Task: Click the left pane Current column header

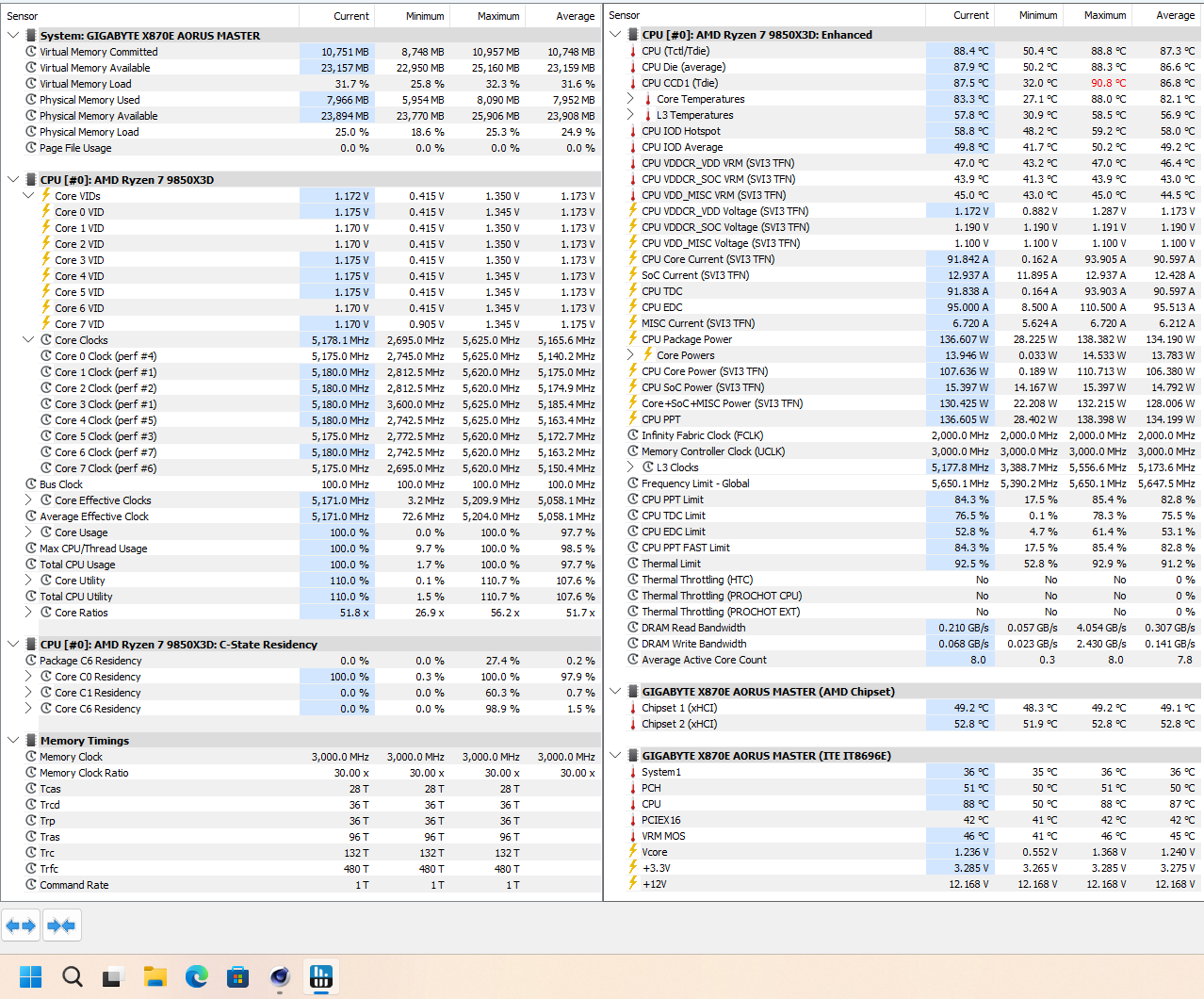Action: [x=337, y=16]
